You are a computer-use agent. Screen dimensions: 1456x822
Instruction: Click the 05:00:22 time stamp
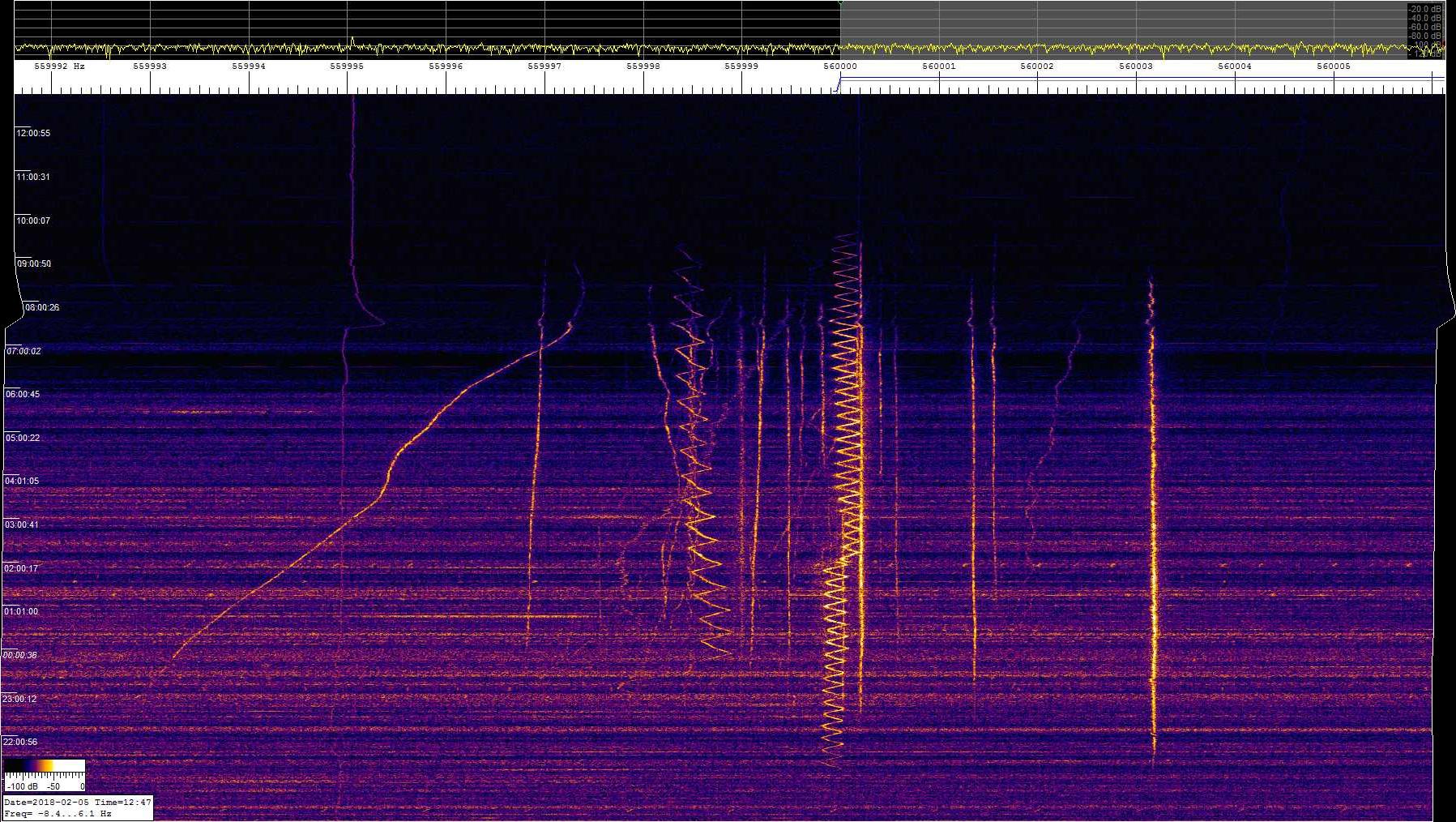coord(23,438)
